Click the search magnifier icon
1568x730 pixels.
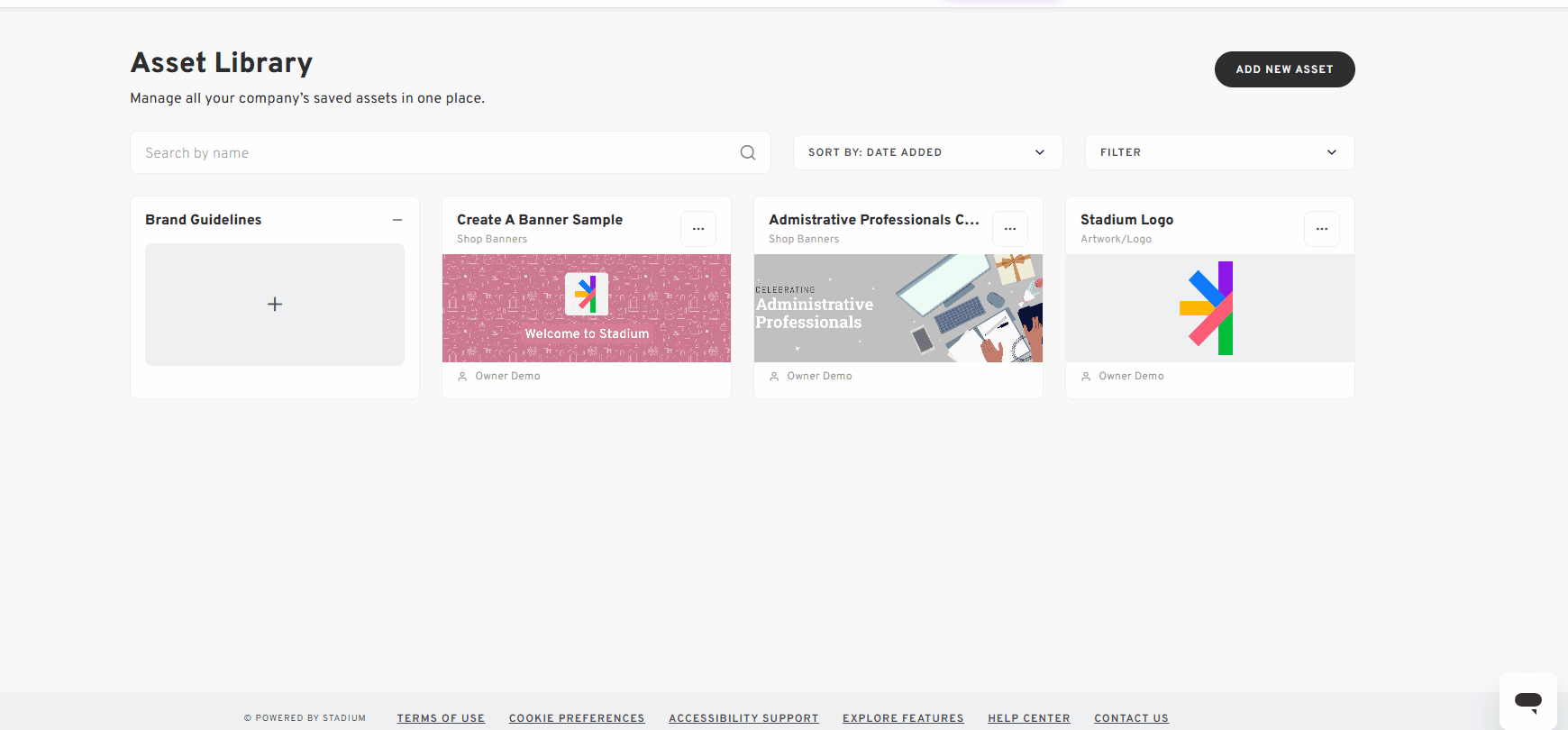748,152
